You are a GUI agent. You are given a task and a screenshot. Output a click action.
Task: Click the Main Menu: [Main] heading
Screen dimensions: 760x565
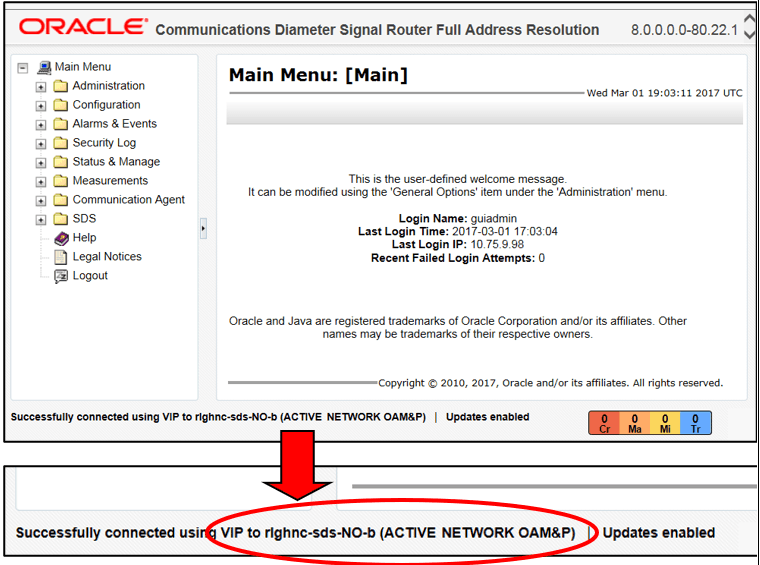pyautogui.click(x=318, y=75)
